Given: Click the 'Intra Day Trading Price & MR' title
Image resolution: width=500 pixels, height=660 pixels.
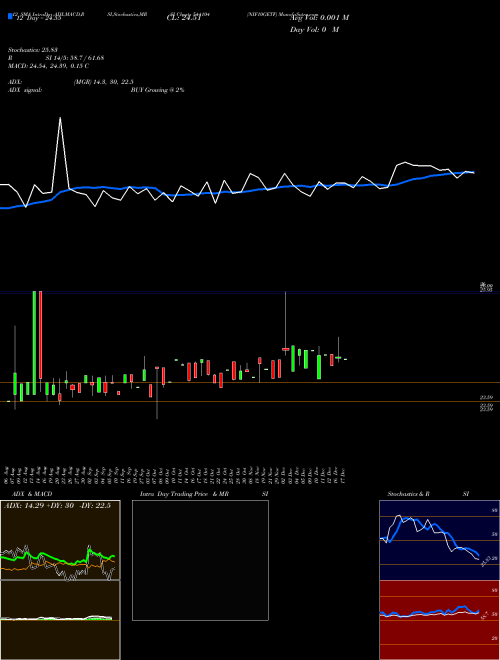Looking at the screenshot, I should [184, 494].
